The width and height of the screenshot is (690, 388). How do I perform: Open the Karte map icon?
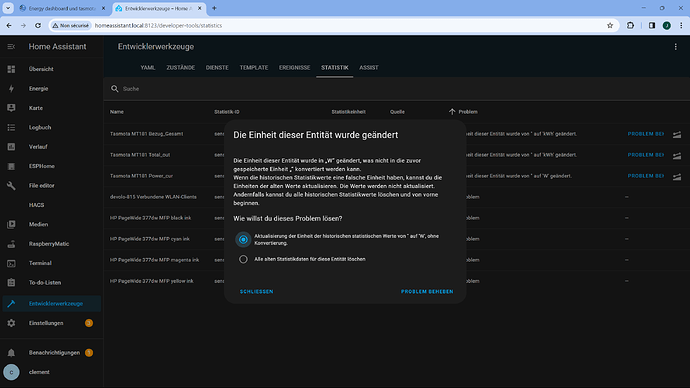click(x=11, y=108)
